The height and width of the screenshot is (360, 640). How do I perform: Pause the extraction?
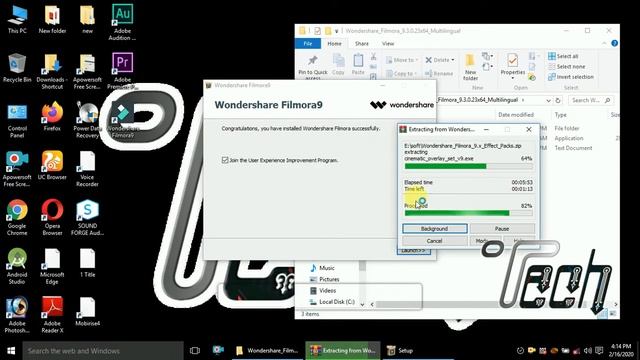pos(502,229)
